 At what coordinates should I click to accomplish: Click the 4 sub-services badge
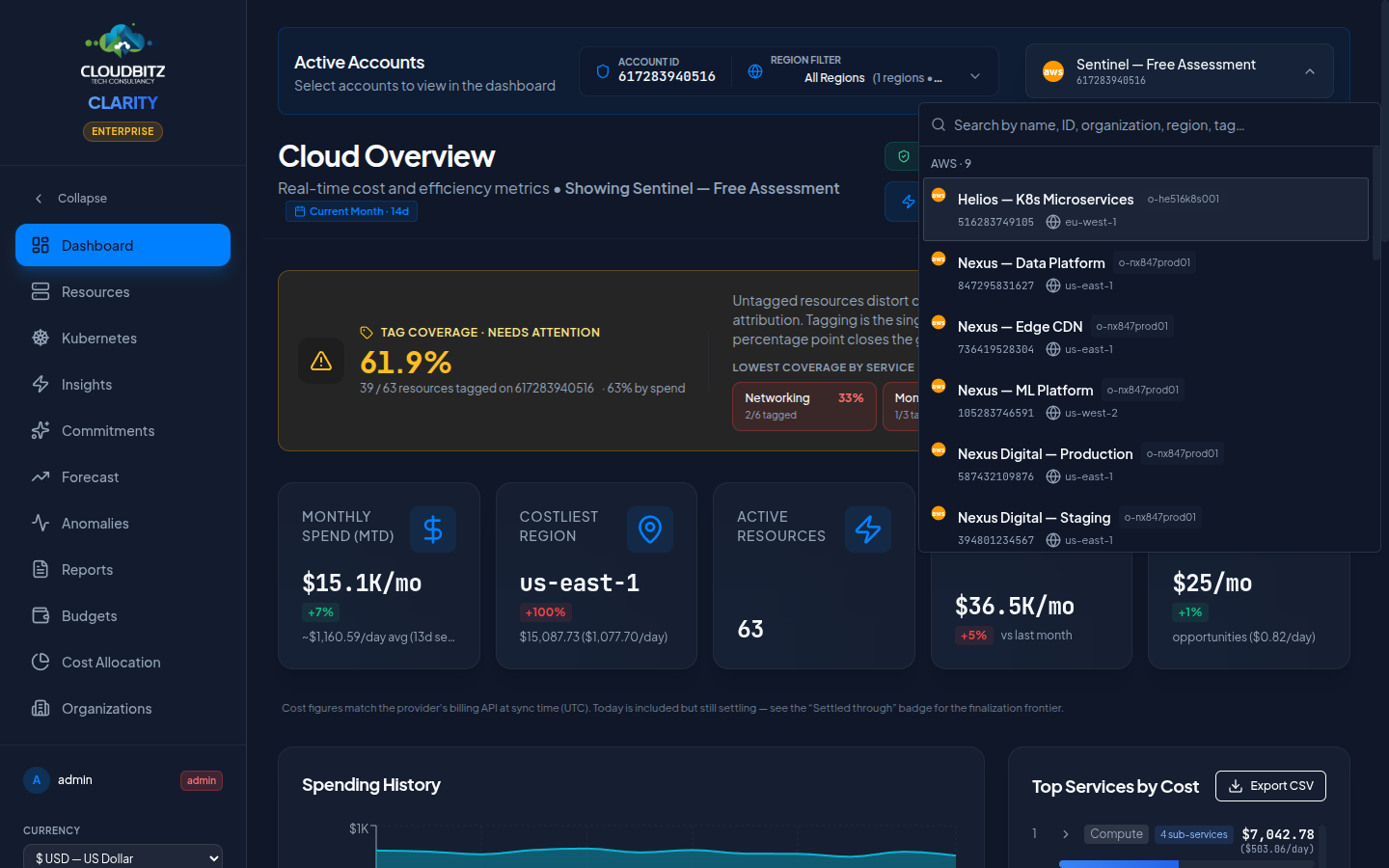[1194, 834]
